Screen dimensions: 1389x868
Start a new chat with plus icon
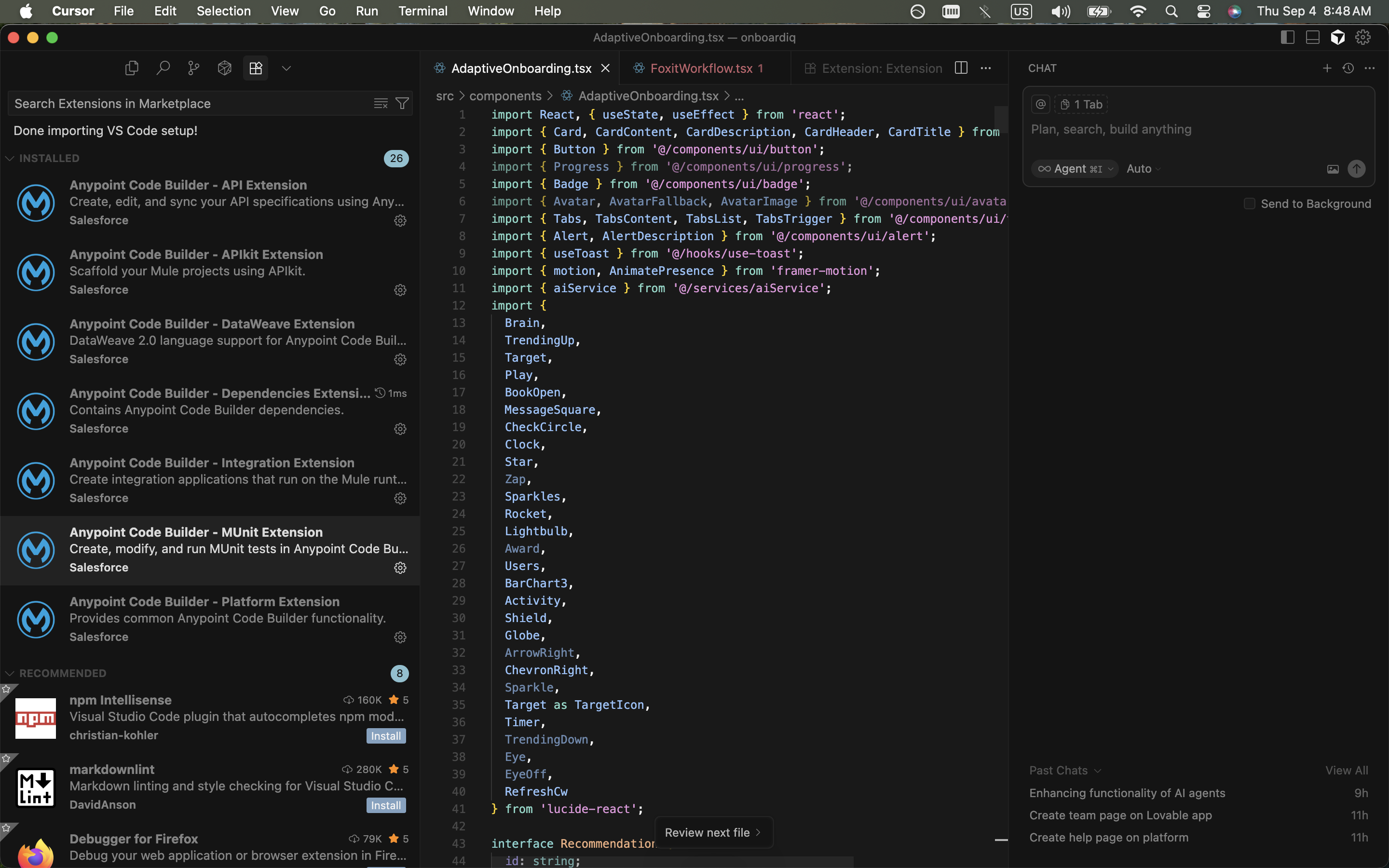(x=1326, y=68)
